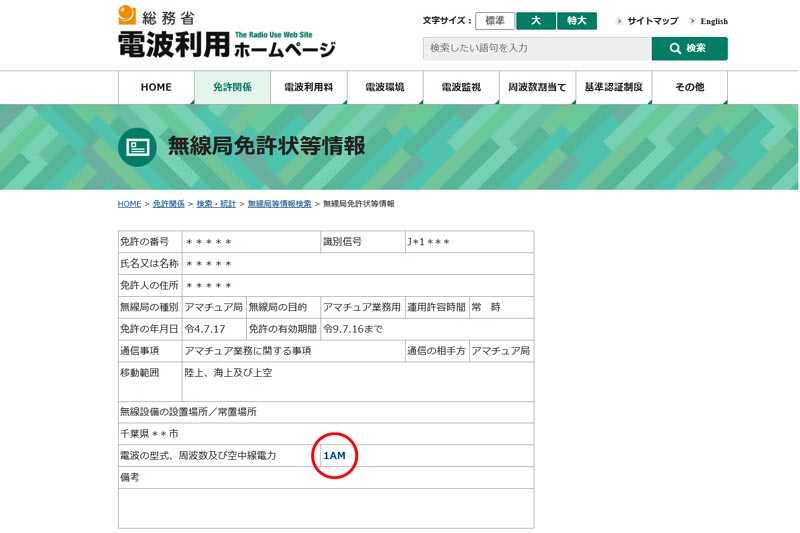800x533 pixels.
Task: Click the circled 1AM link
Action: [334, 456]
